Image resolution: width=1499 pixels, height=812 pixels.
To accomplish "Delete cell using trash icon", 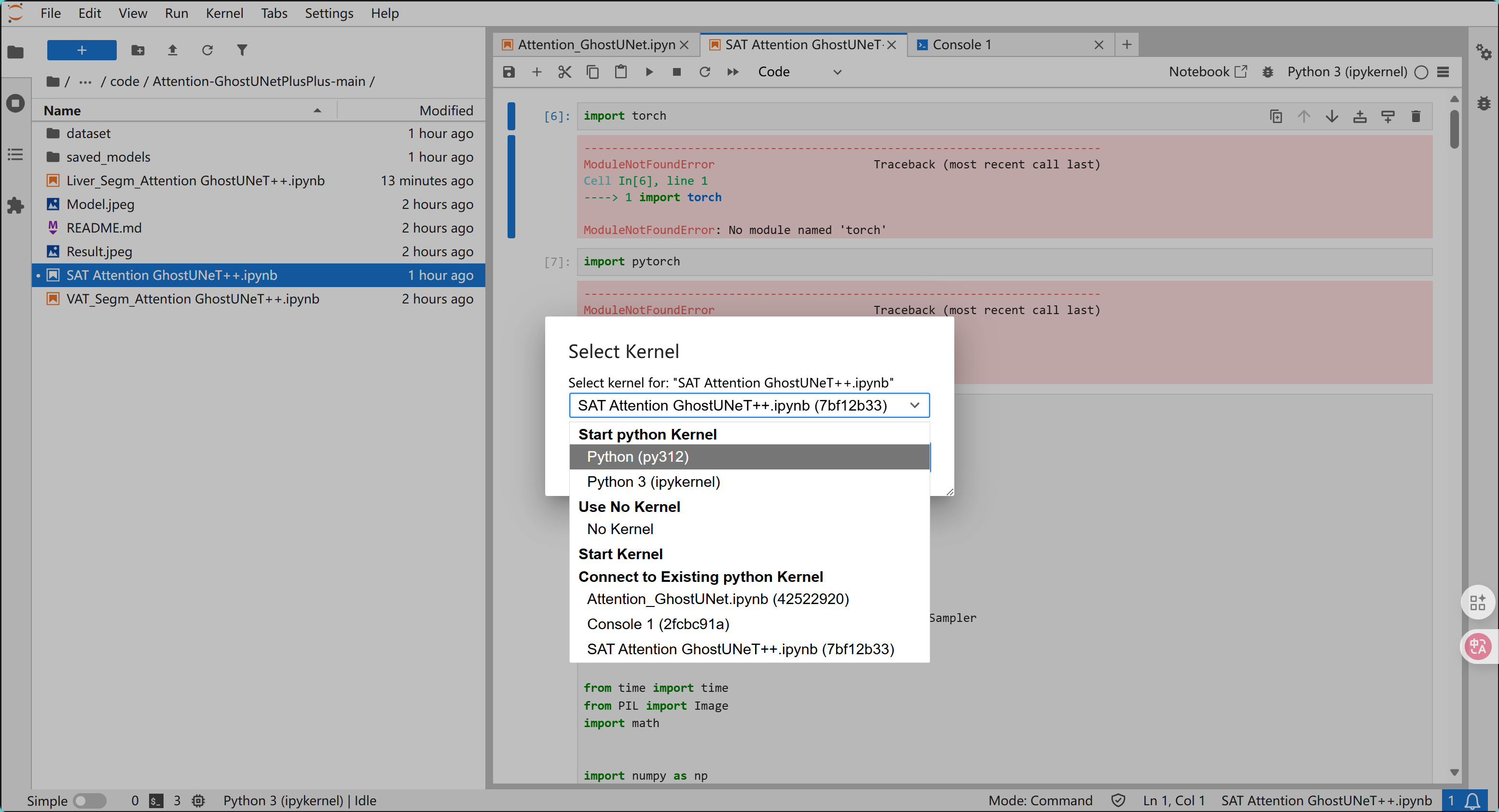I will 1416,116.
